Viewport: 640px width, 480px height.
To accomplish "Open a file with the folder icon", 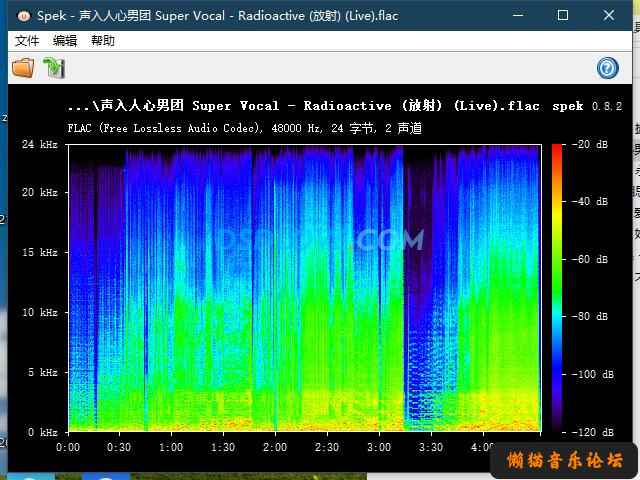I will [23, 68].
